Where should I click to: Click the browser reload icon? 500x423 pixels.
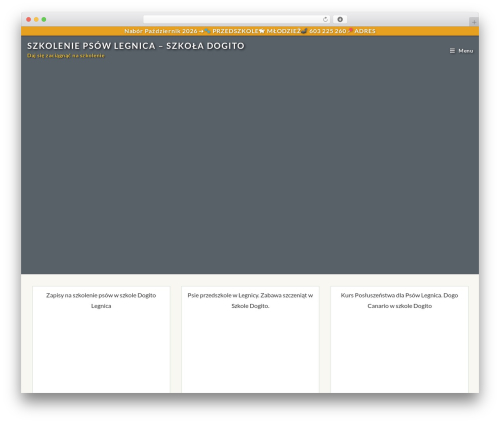(x=325, y=19)
